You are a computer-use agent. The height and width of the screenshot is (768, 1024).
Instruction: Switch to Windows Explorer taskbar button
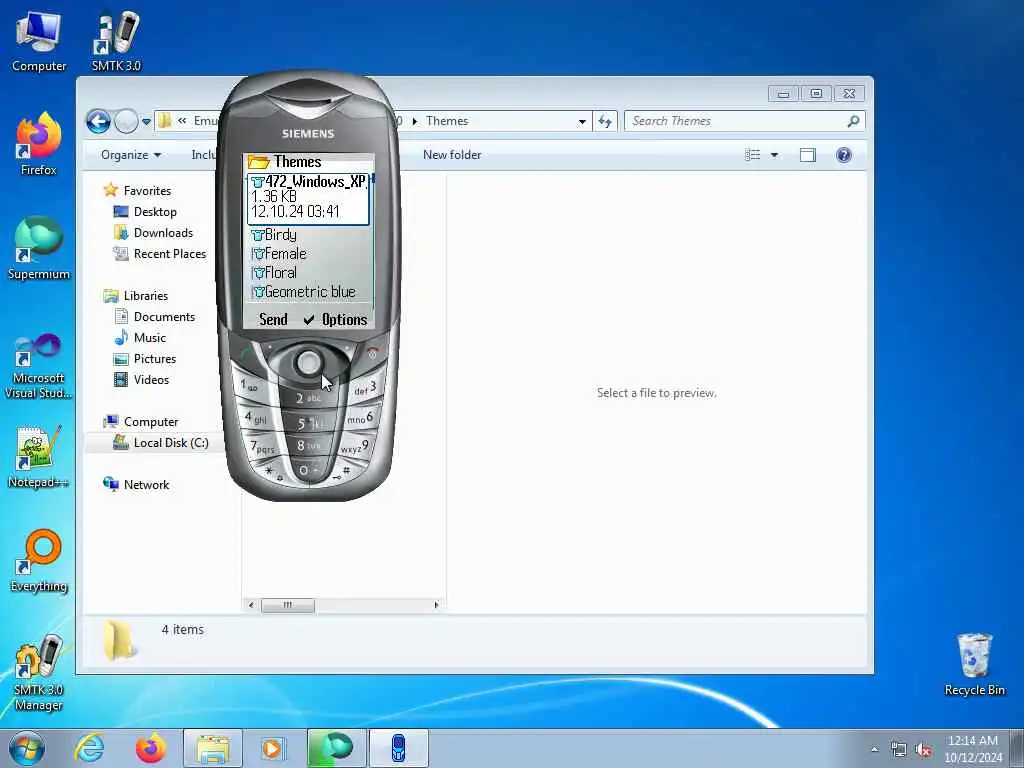213,748
